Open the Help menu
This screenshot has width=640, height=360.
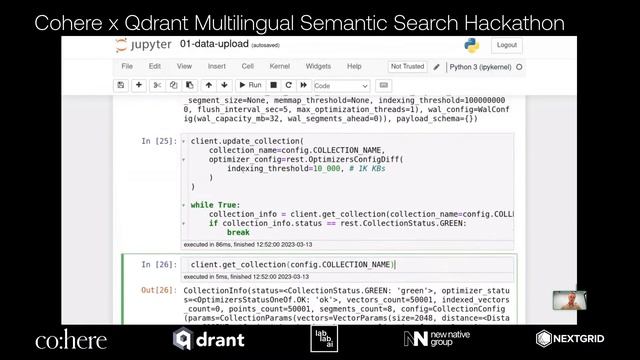[354, 66]
